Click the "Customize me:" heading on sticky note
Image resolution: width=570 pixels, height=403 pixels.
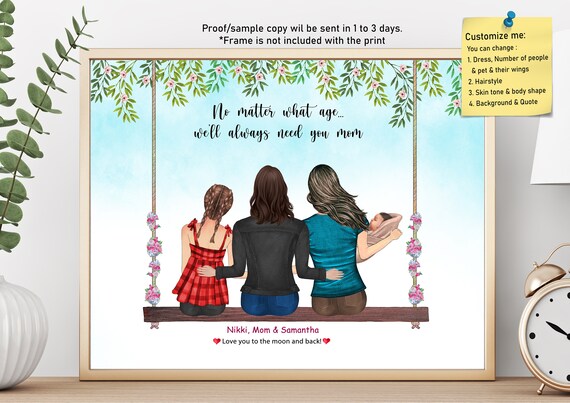click(x=495, y=36)
